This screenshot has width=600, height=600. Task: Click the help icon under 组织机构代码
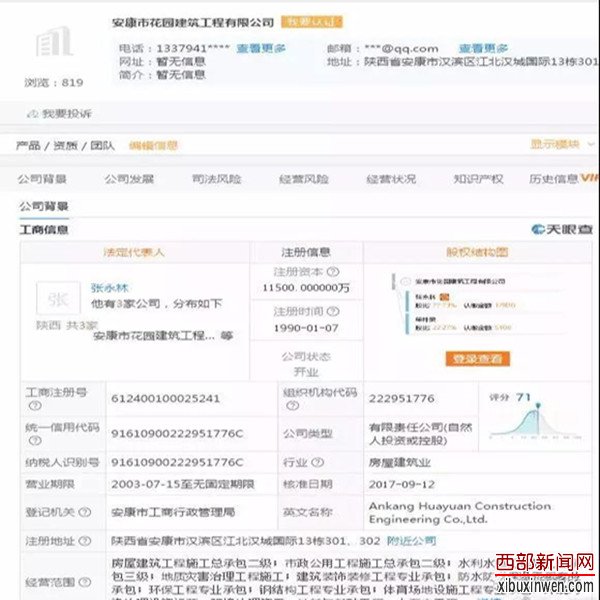click(292, 406)
